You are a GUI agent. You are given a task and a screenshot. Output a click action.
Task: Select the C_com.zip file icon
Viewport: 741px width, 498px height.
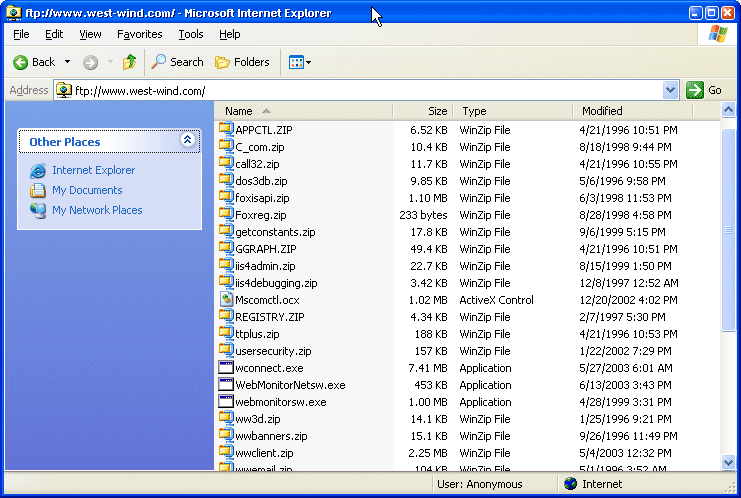(226, 146)
